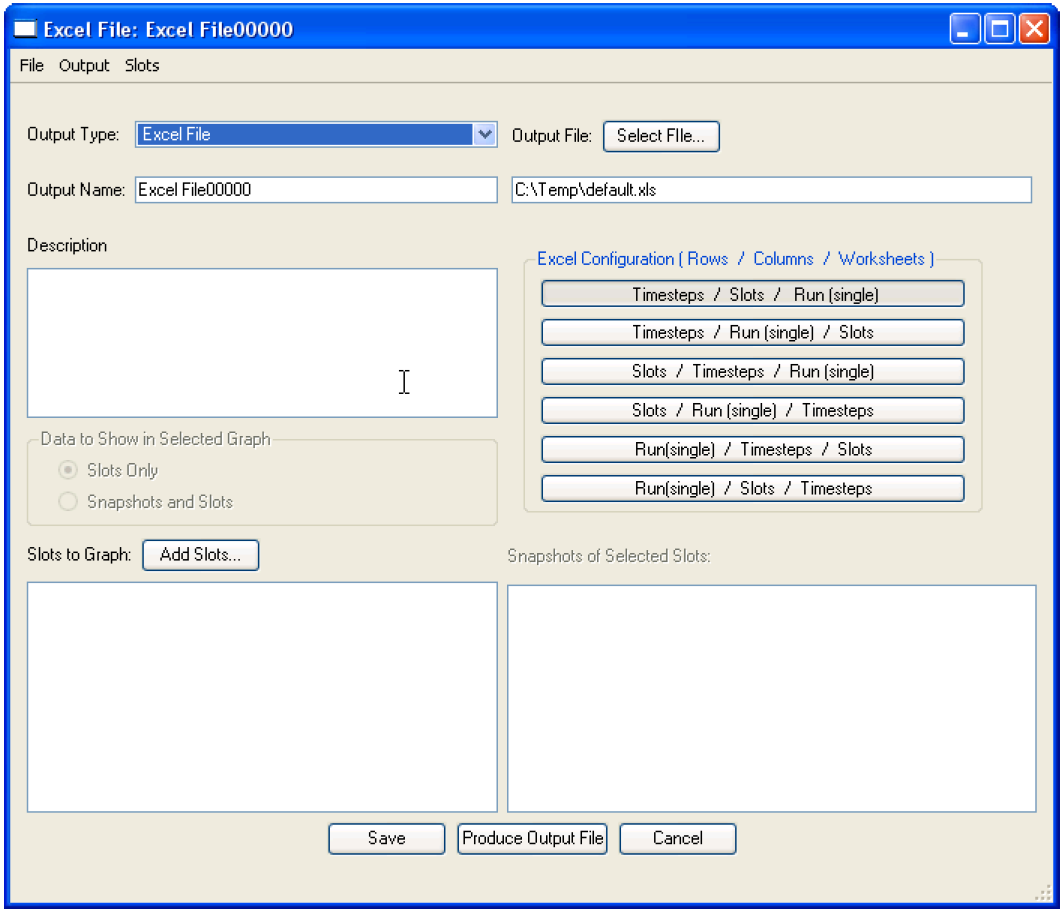Select the Slots Only radio button
The width and height of the screenshot is (1063, 913).
(69, 471)
